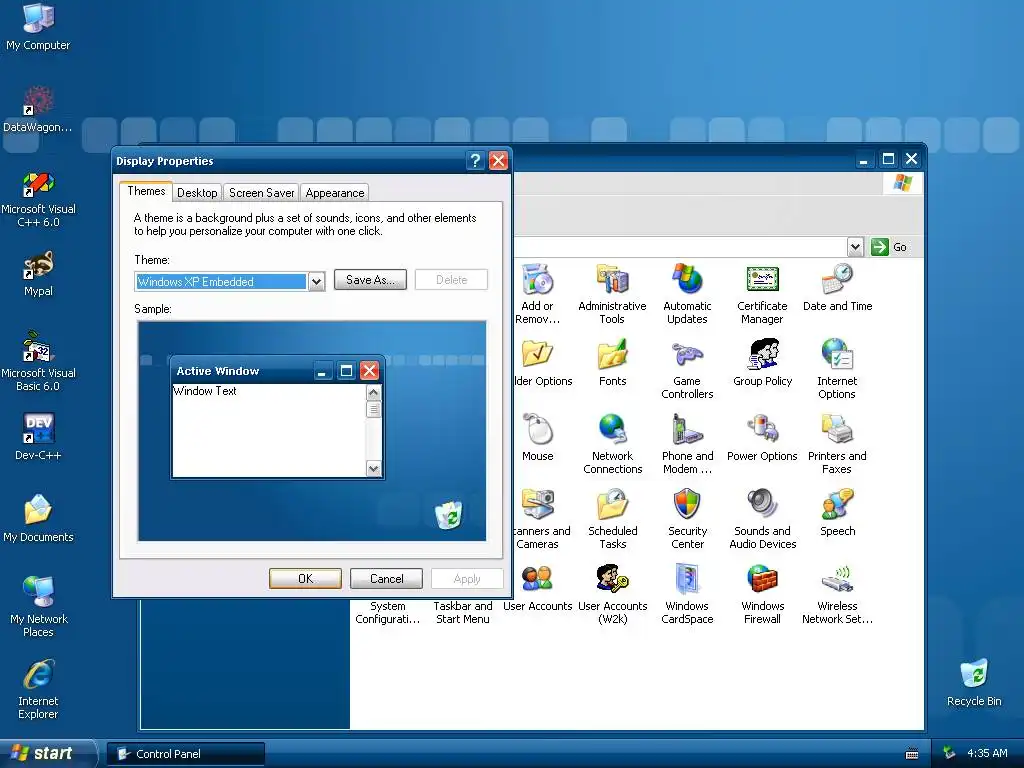1024x768 pixels.
Task: Click Display Properties help question mark
Action: 475,161
